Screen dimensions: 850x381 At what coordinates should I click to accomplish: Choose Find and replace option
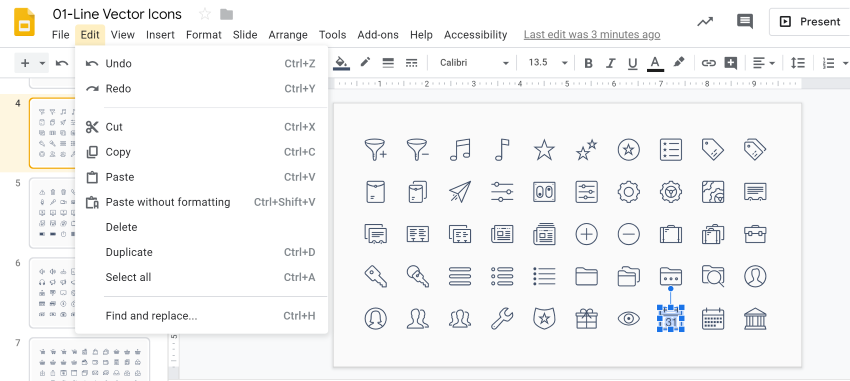pos(201,316)
